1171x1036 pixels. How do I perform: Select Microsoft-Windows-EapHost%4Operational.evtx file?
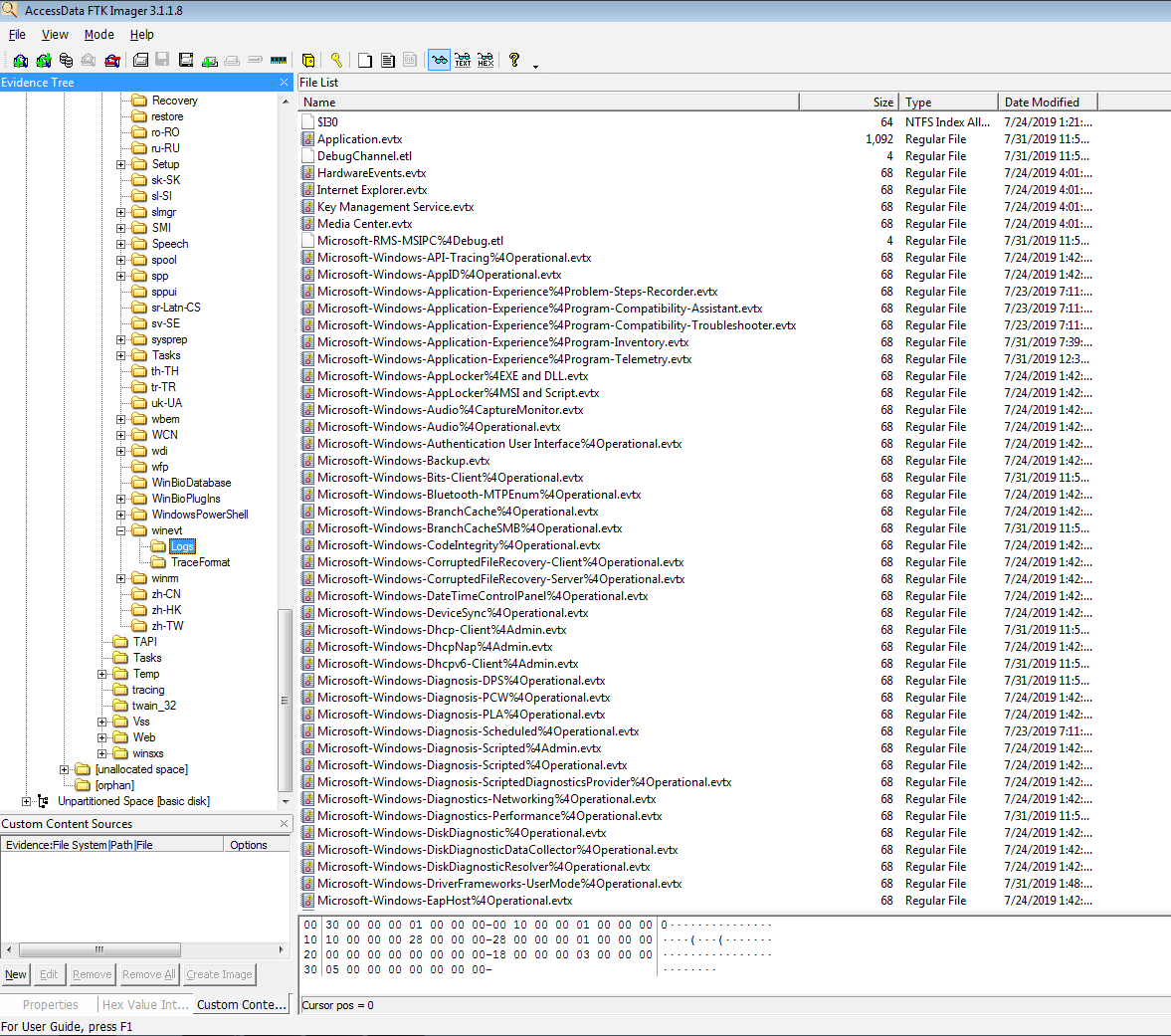click(x=445, y=901)
